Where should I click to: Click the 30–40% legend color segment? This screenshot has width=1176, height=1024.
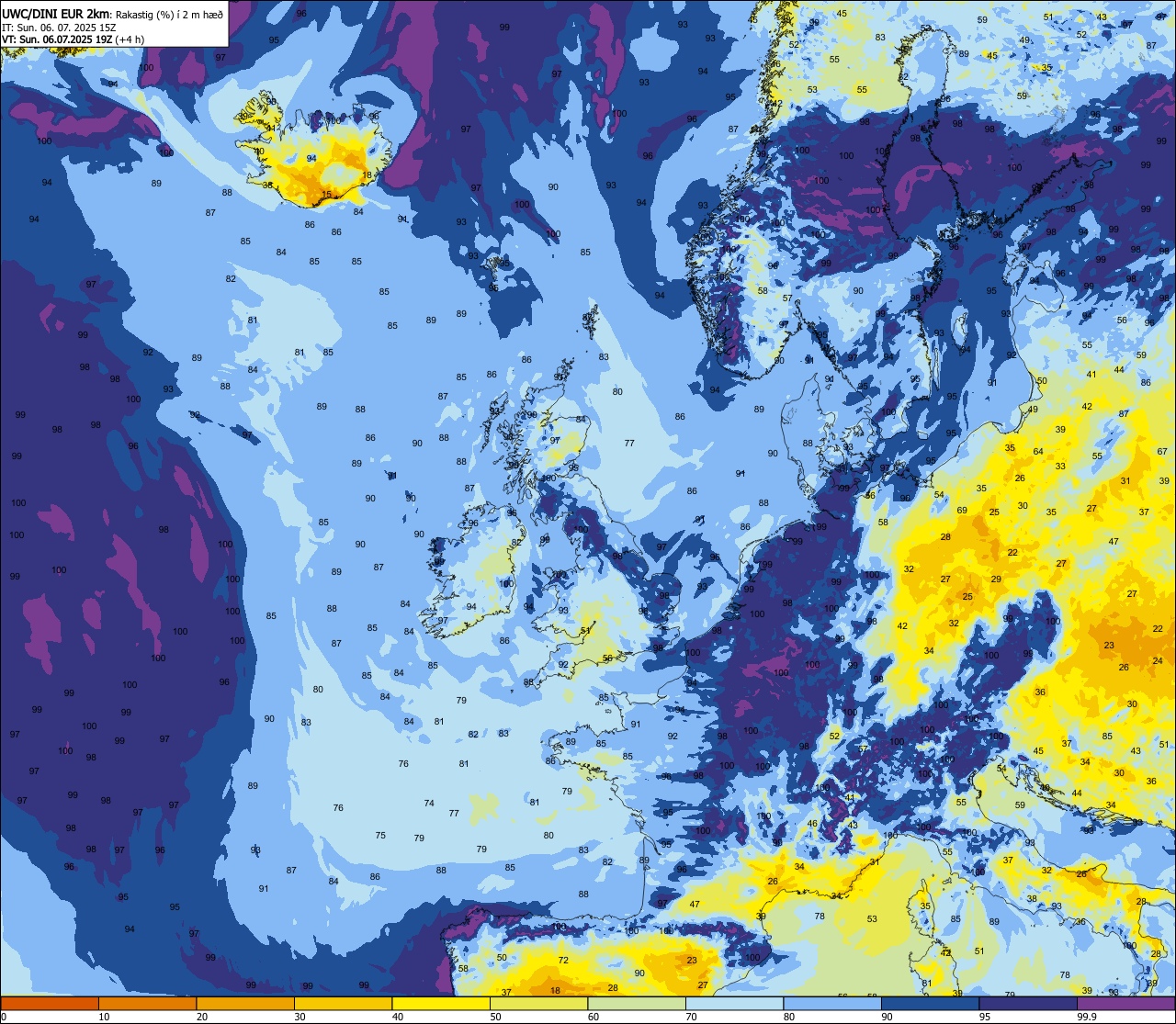[343, 1003]
